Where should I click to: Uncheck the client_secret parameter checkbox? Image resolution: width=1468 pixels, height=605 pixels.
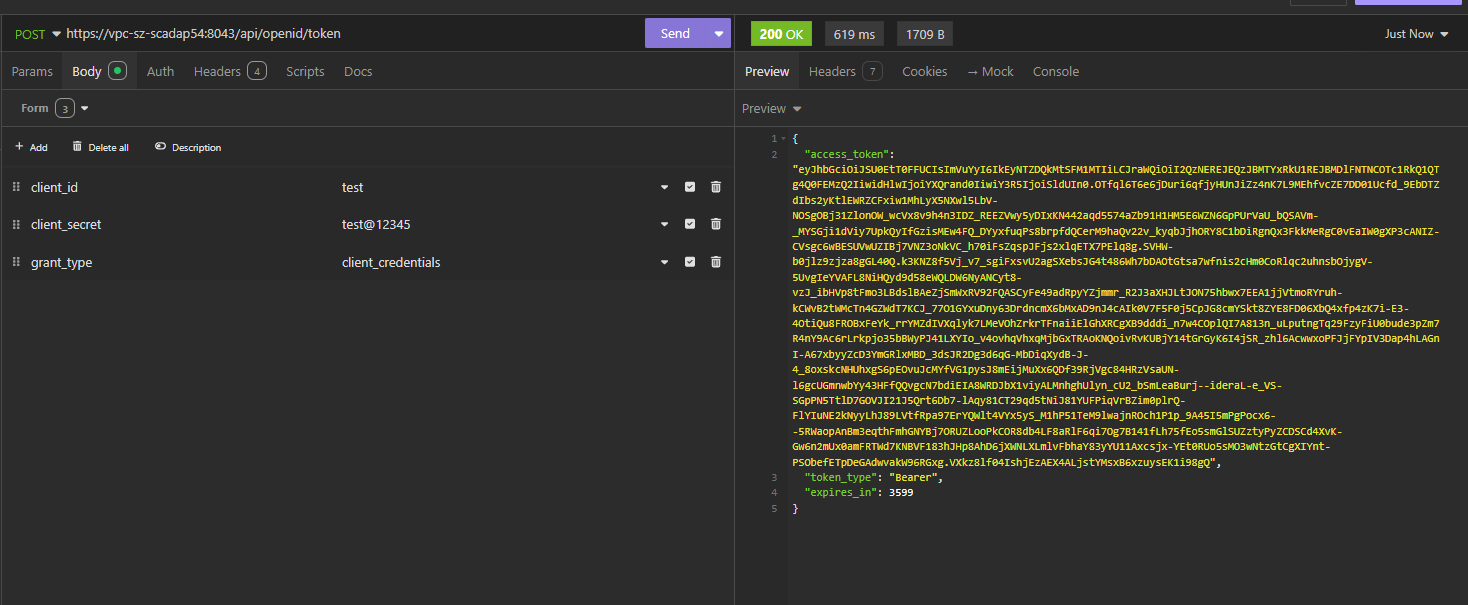click(690, 224)
